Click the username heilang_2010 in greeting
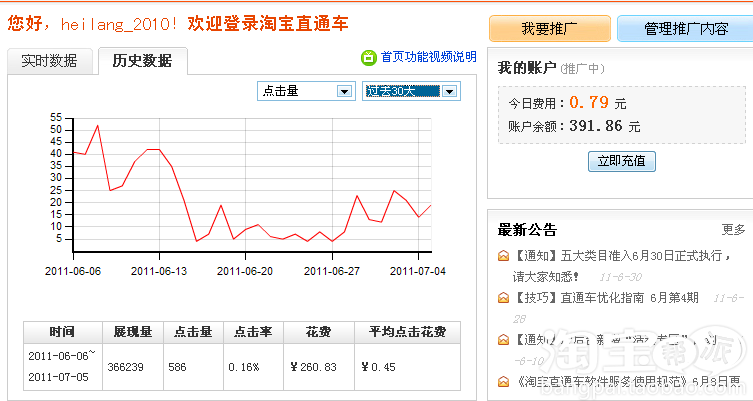Image resolution: width=753 pixels, height=401 pixels. point(114,24)
